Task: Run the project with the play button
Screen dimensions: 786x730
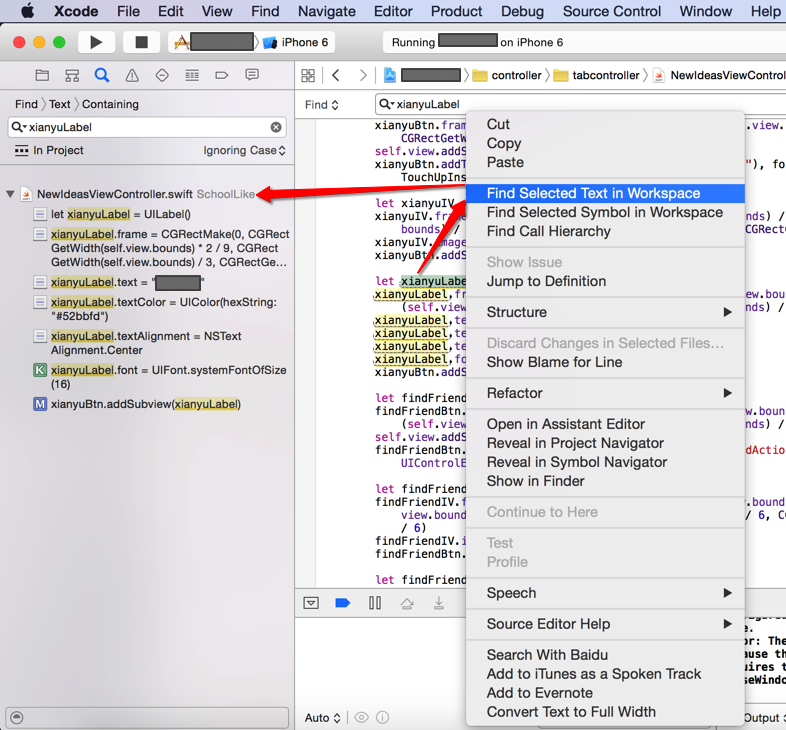Action: [96, 42]
